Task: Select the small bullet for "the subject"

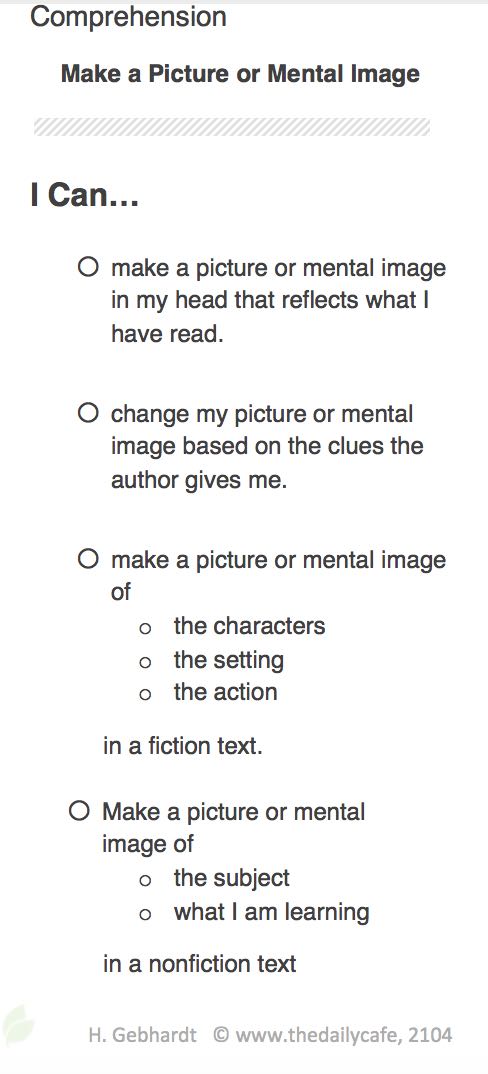Action: pyautogui.click(x=145, y=880)
